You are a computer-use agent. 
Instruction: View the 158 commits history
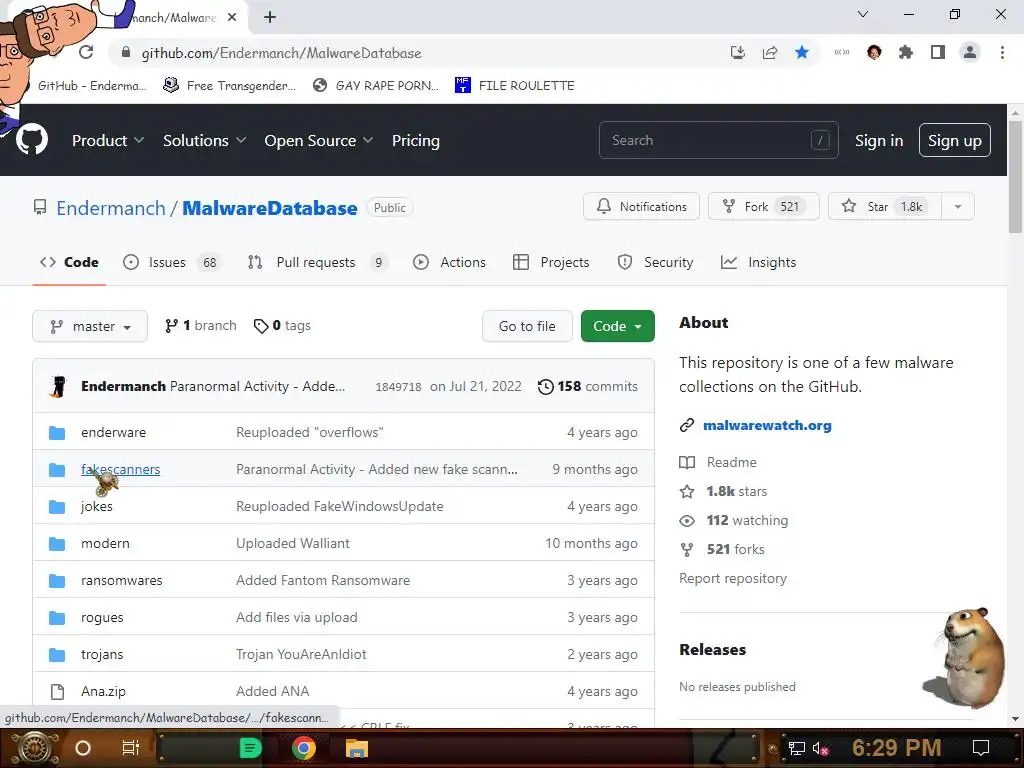588,387
